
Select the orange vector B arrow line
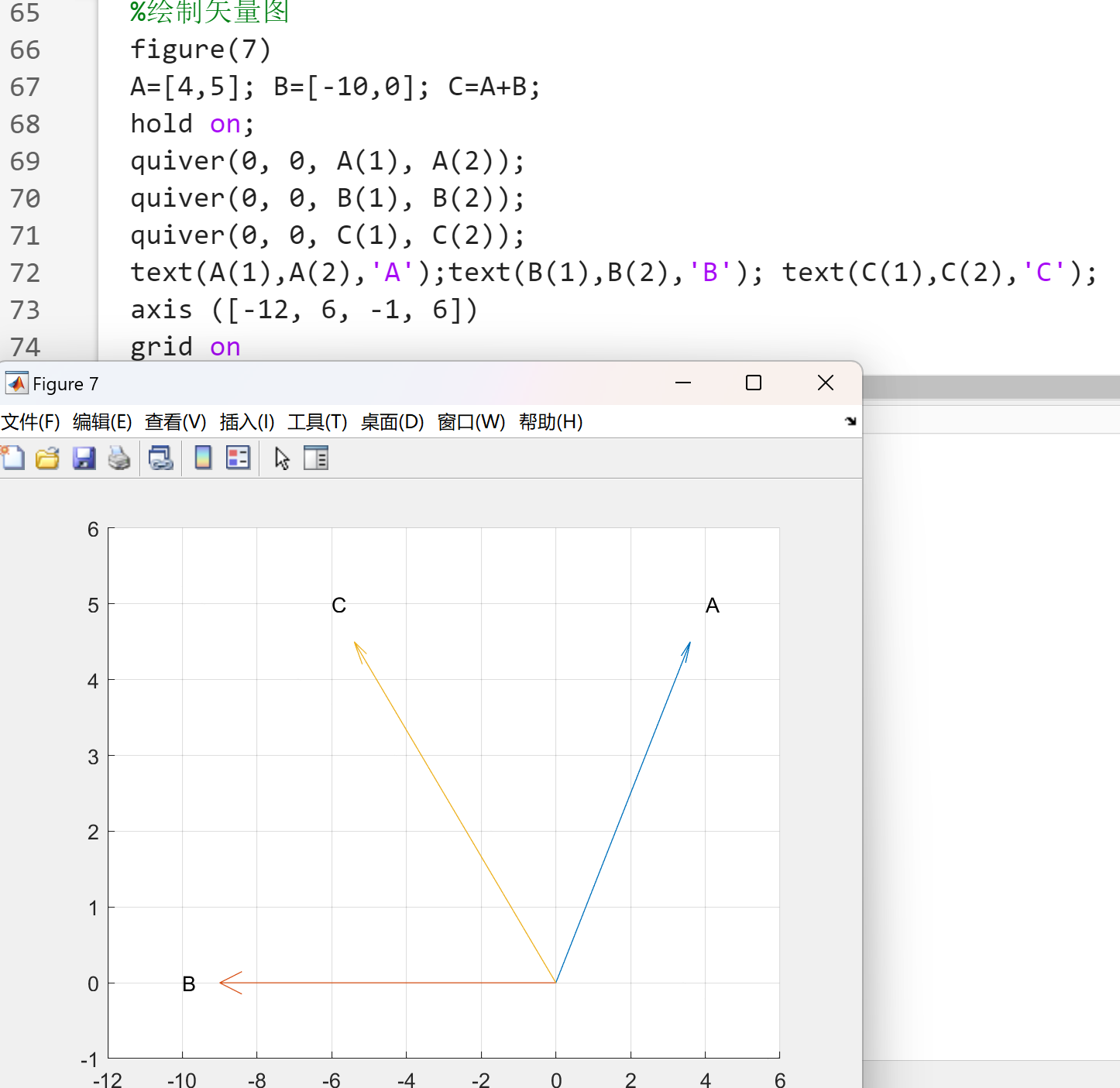point(387,983)
